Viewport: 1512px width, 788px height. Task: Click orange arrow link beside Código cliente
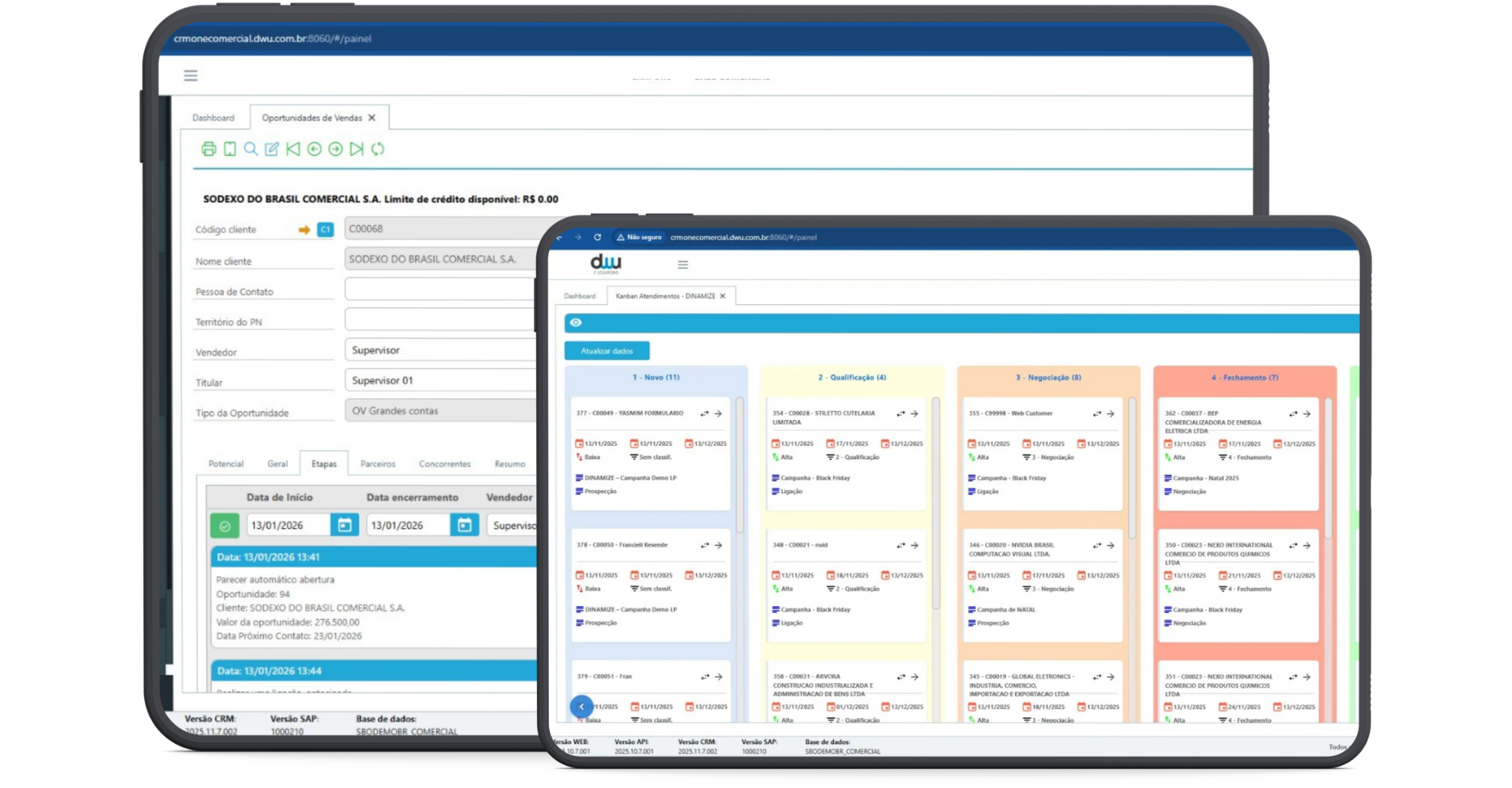click(304, 230)
